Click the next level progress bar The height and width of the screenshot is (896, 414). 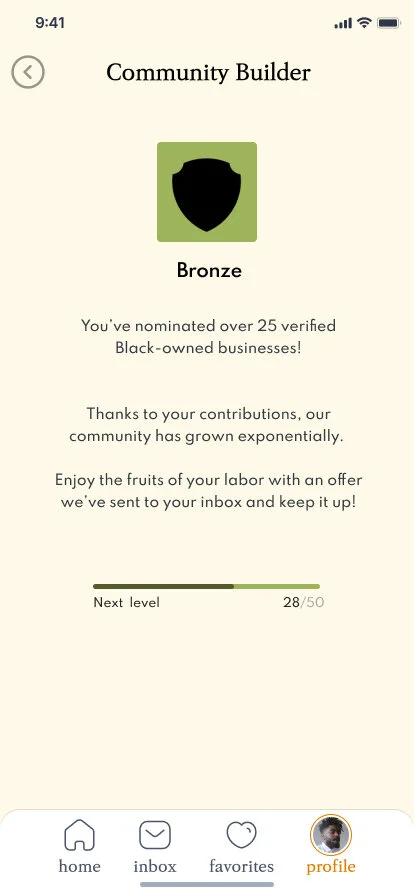206,586
